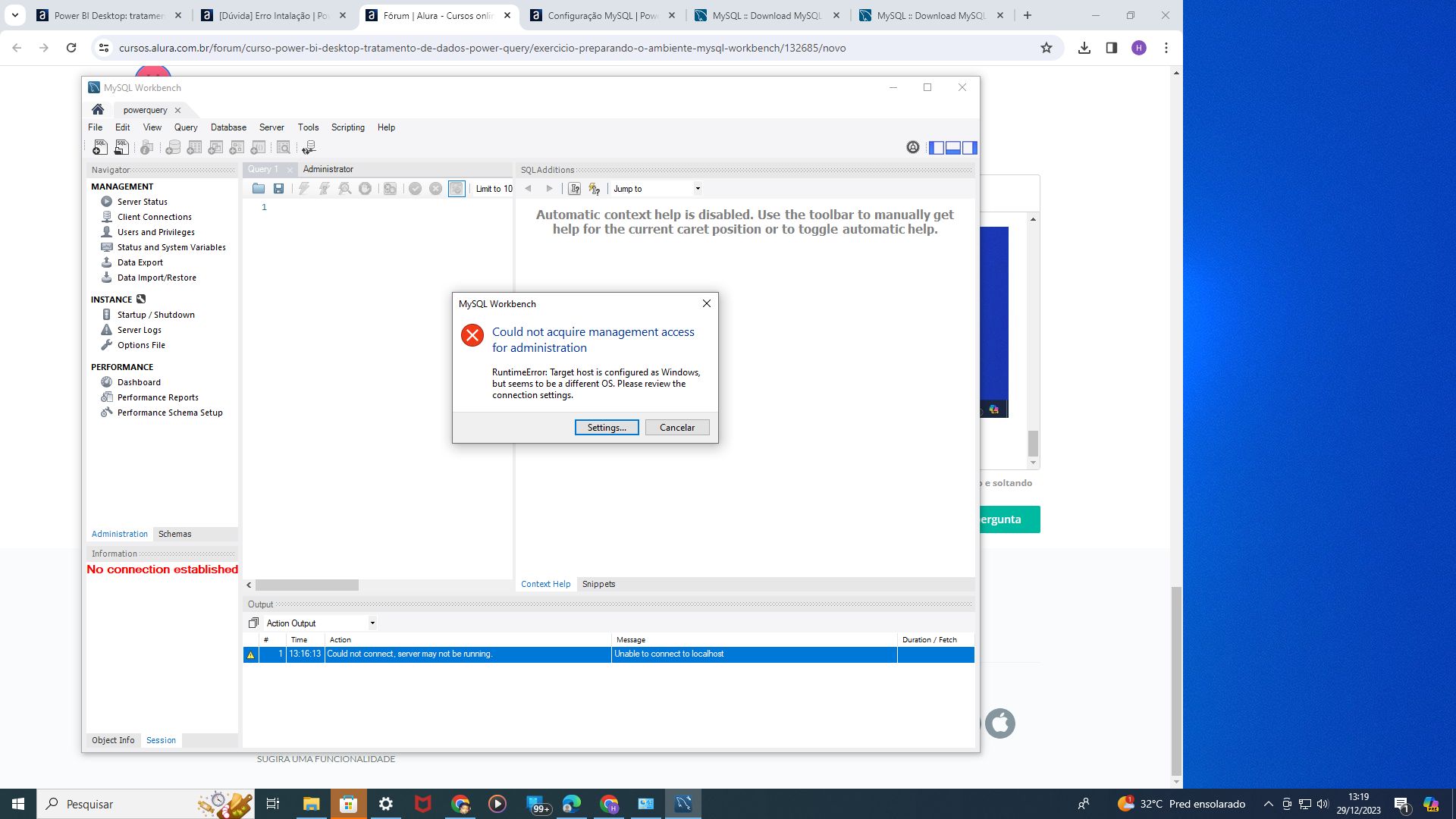Open SQL script file icon in toolbar

click(121, 148)
